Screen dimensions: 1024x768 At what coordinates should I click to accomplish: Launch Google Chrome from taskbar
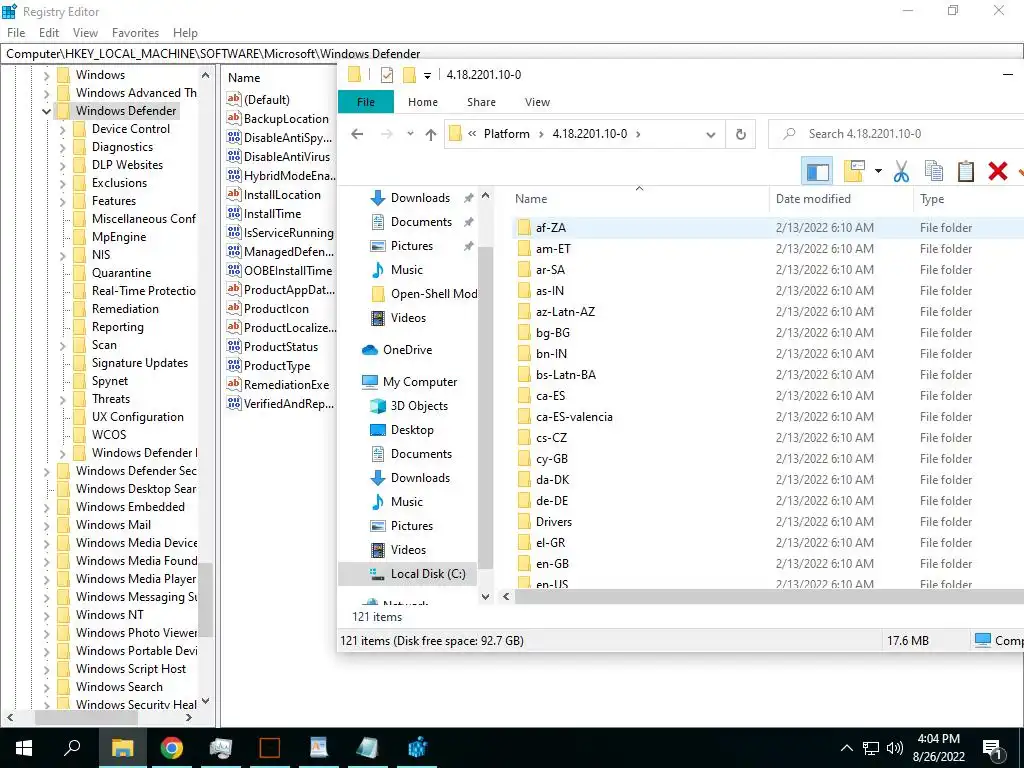tap(171, 748)
